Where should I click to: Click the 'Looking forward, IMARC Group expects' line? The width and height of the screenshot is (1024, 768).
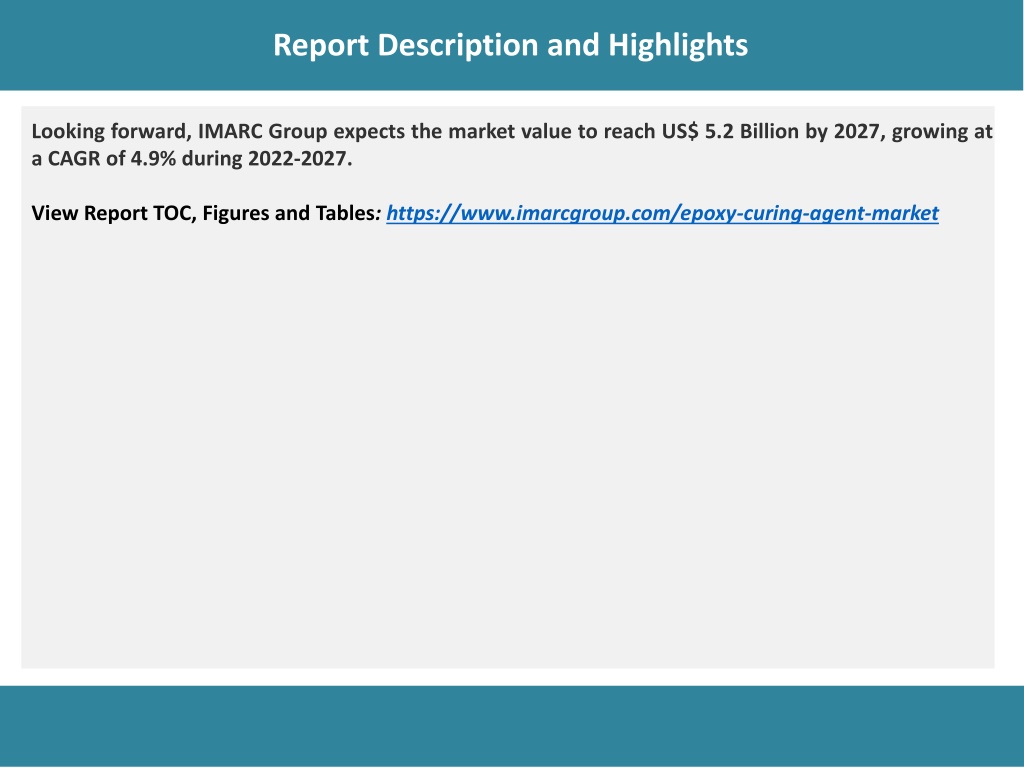tap(512, 131)
